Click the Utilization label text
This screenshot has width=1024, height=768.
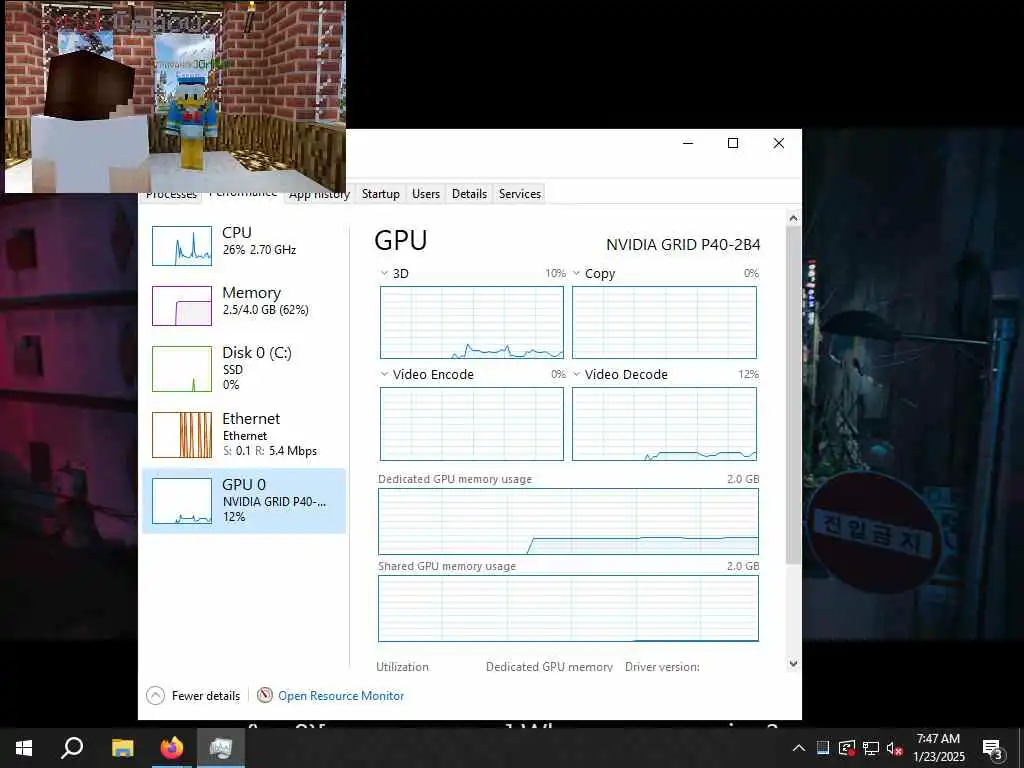402,667
